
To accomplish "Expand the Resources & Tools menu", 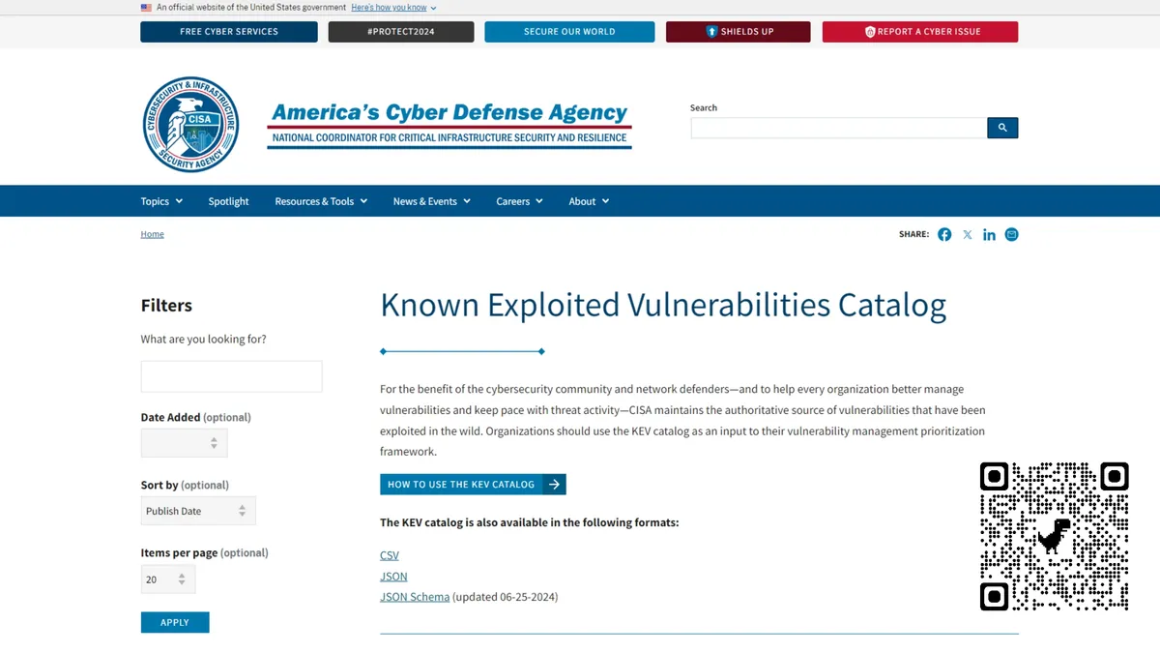I will [x=320, y=201].
